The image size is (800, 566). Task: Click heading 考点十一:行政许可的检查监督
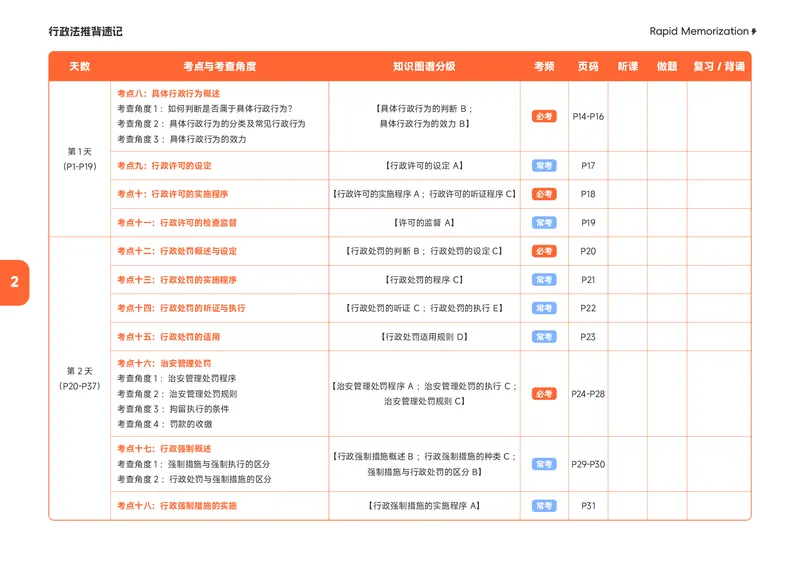(177, 223)
